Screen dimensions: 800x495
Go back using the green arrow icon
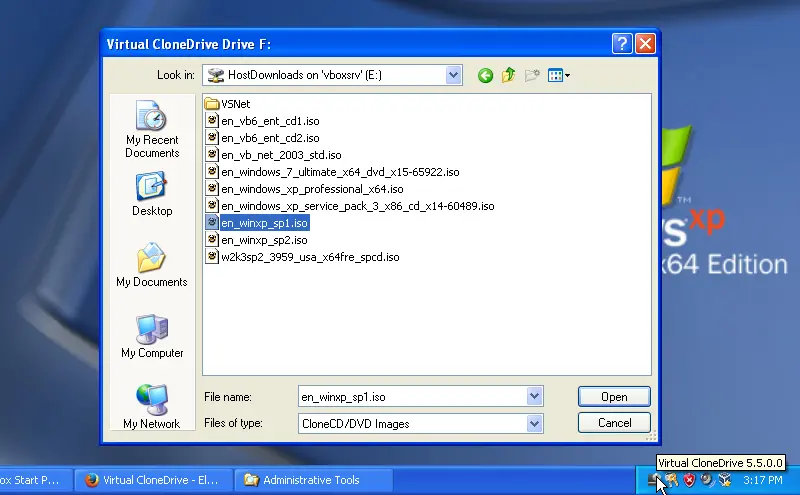coord(485,76)
